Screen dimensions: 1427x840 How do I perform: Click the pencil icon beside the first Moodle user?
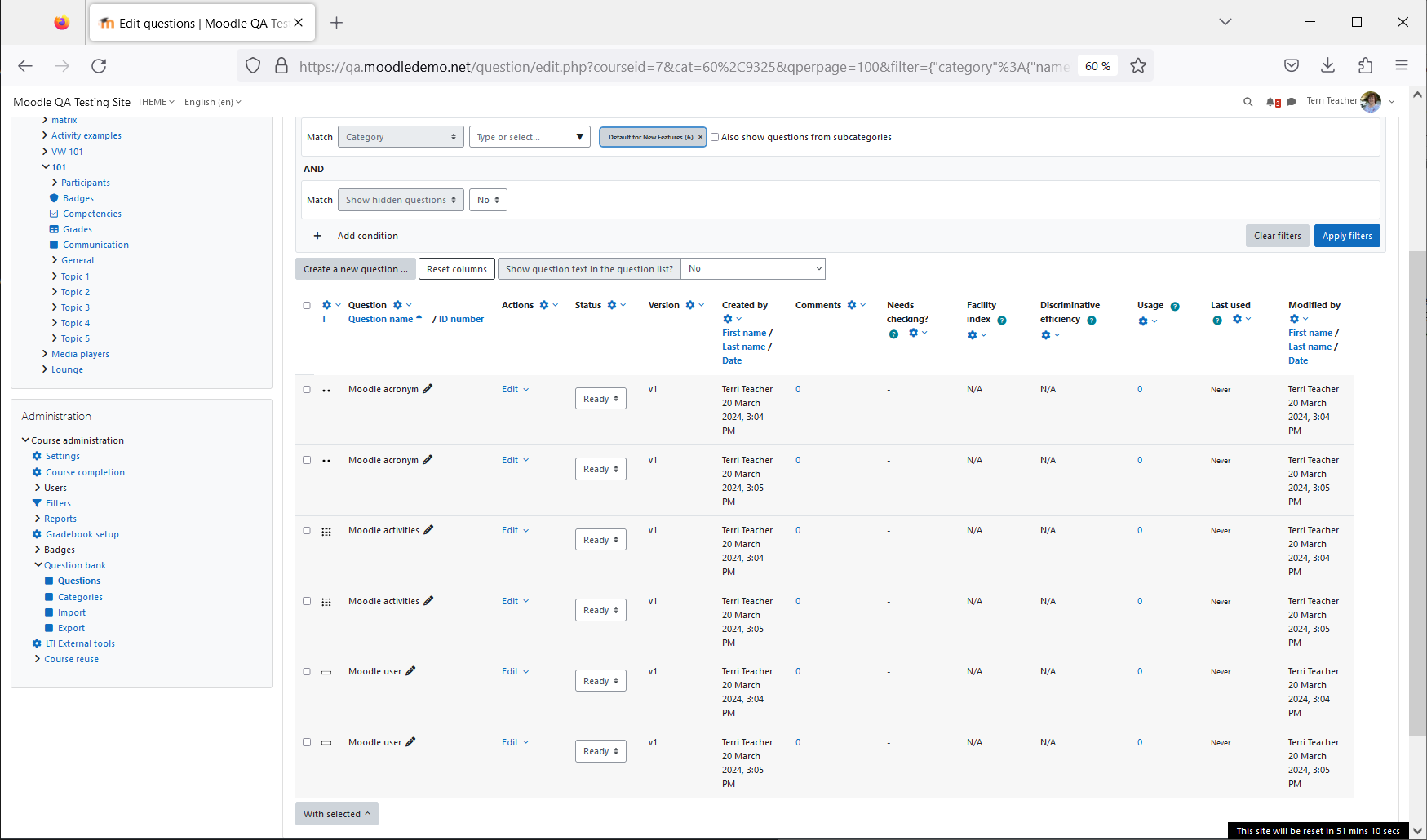tap(410, 671)
